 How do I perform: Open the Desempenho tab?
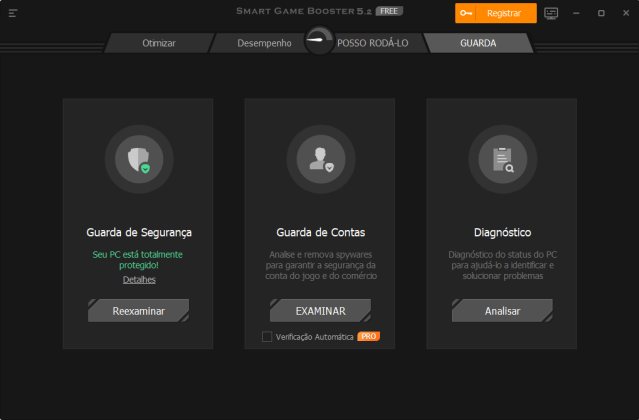(x=264, y=43)
